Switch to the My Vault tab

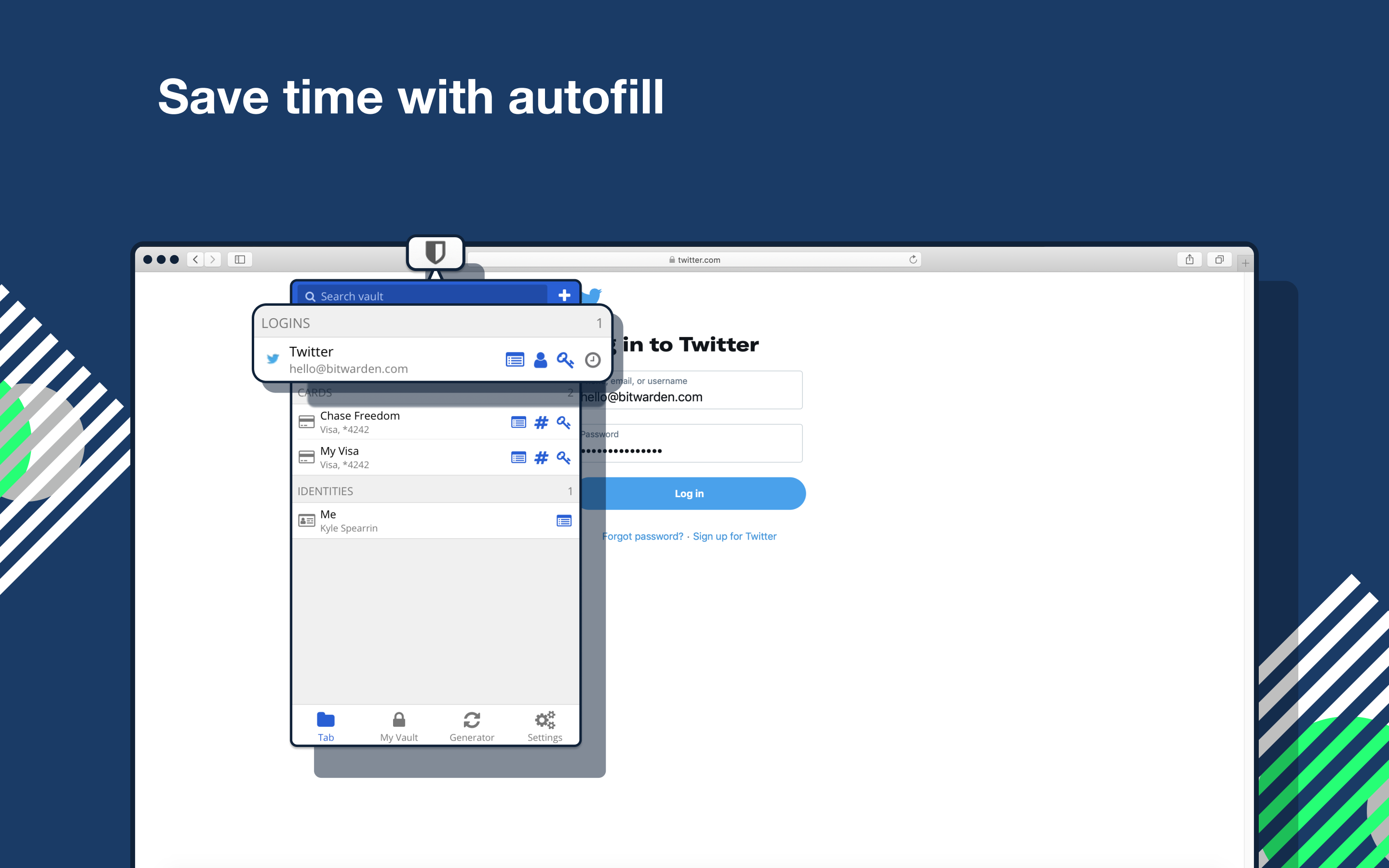tap(398, 726)
